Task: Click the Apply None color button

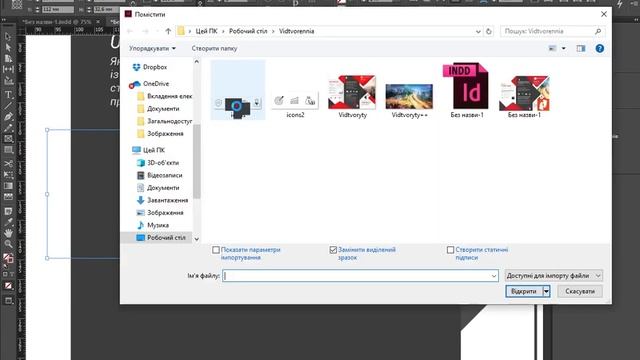Action: tap(8, 286)
